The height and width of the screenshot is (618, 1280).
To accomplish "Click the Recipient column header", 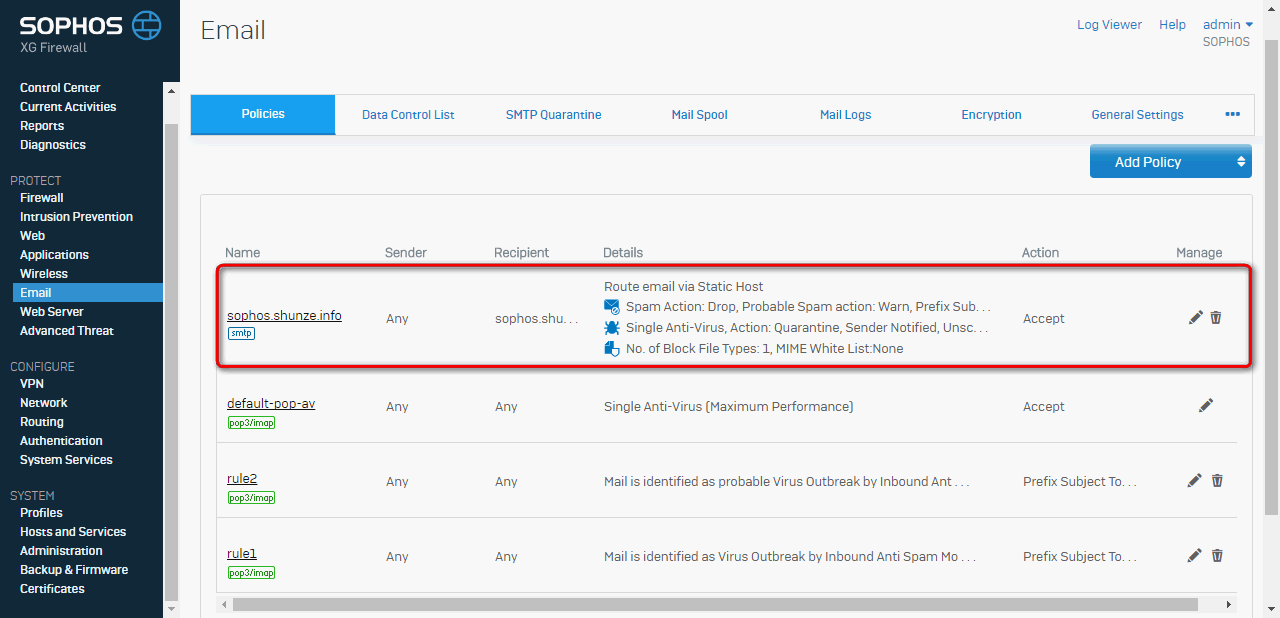I will [521, 253].
